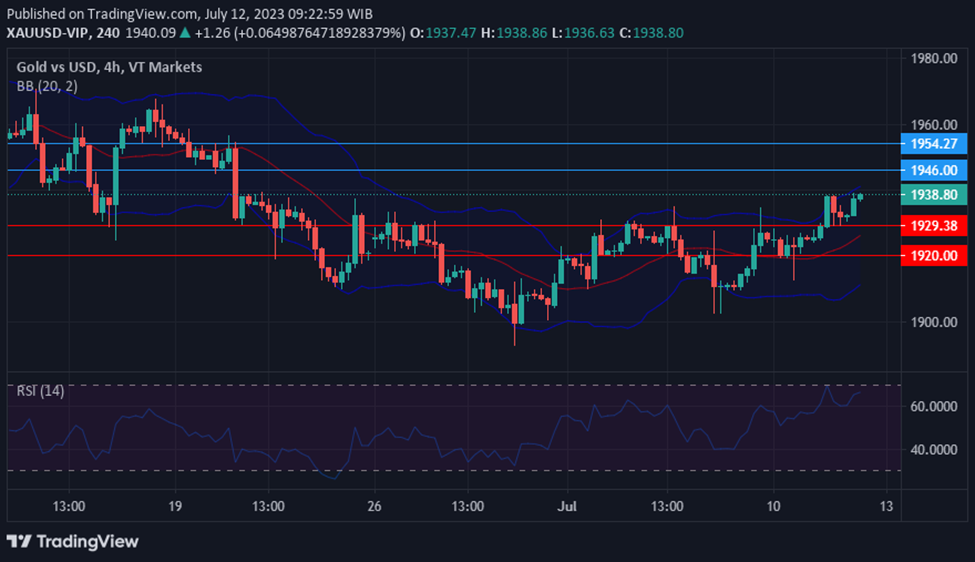Click the 19 date on time axis
This screenshot has height=562, width=975.
tap(175, 505)
